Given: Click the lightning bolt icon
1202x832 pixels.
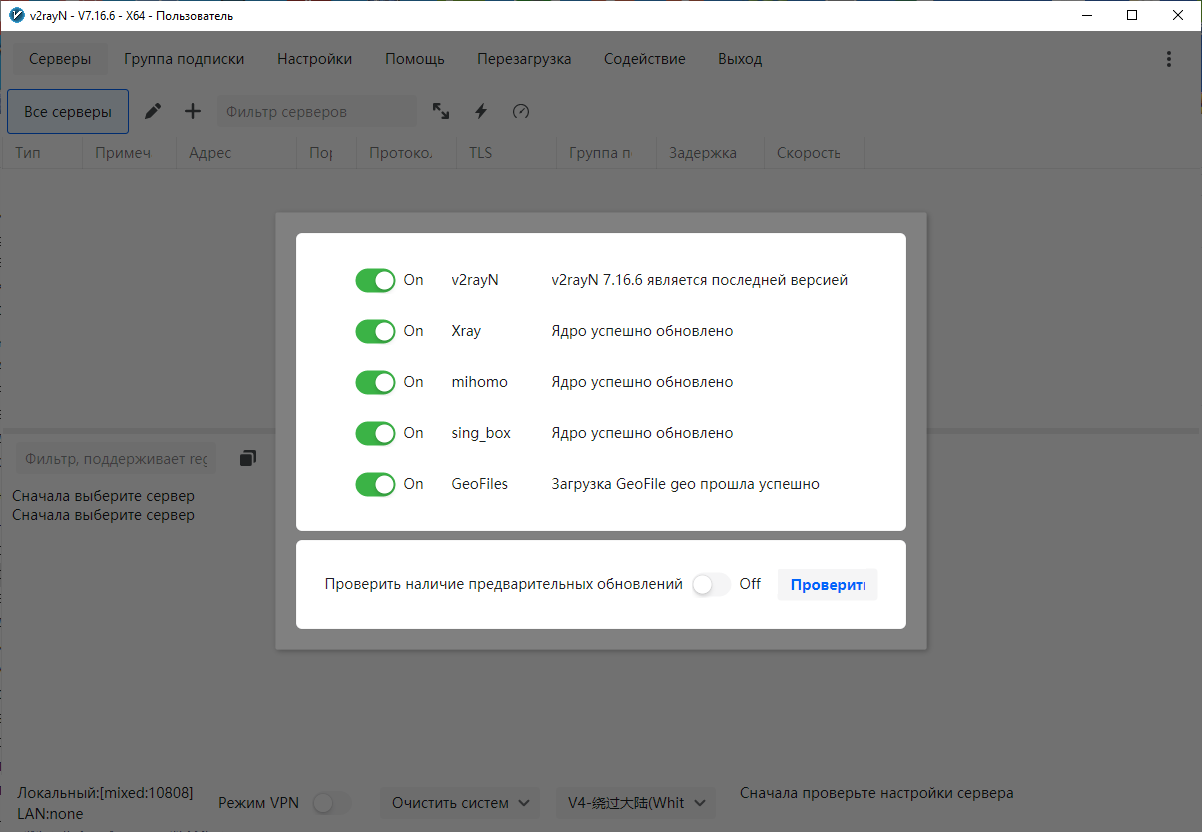Looking at the screenshot, I should pyautogui.click(x=481, y=111).
